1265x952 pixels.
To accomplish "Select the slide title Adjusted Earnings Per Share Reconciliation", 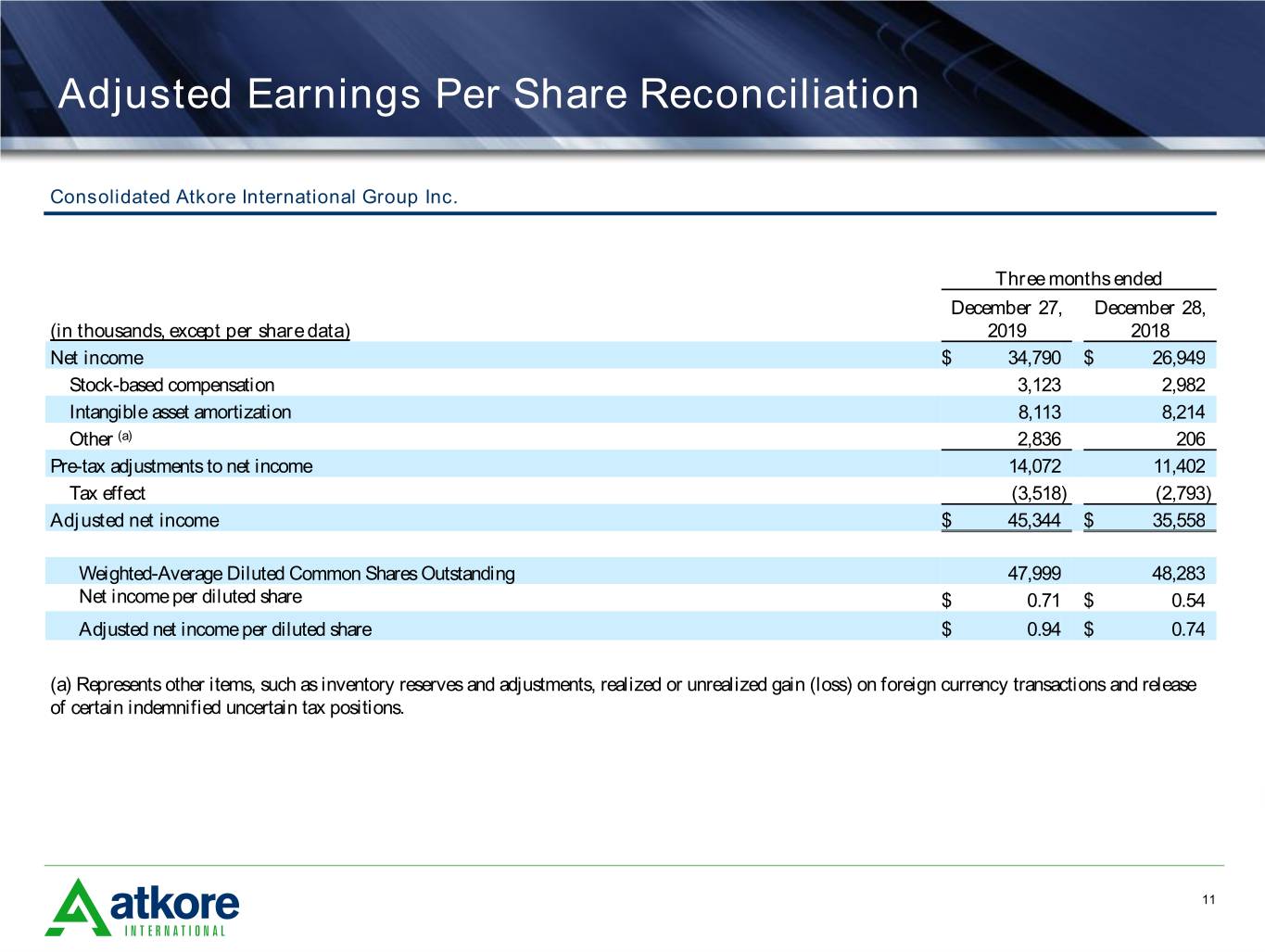I will point(488,95).
